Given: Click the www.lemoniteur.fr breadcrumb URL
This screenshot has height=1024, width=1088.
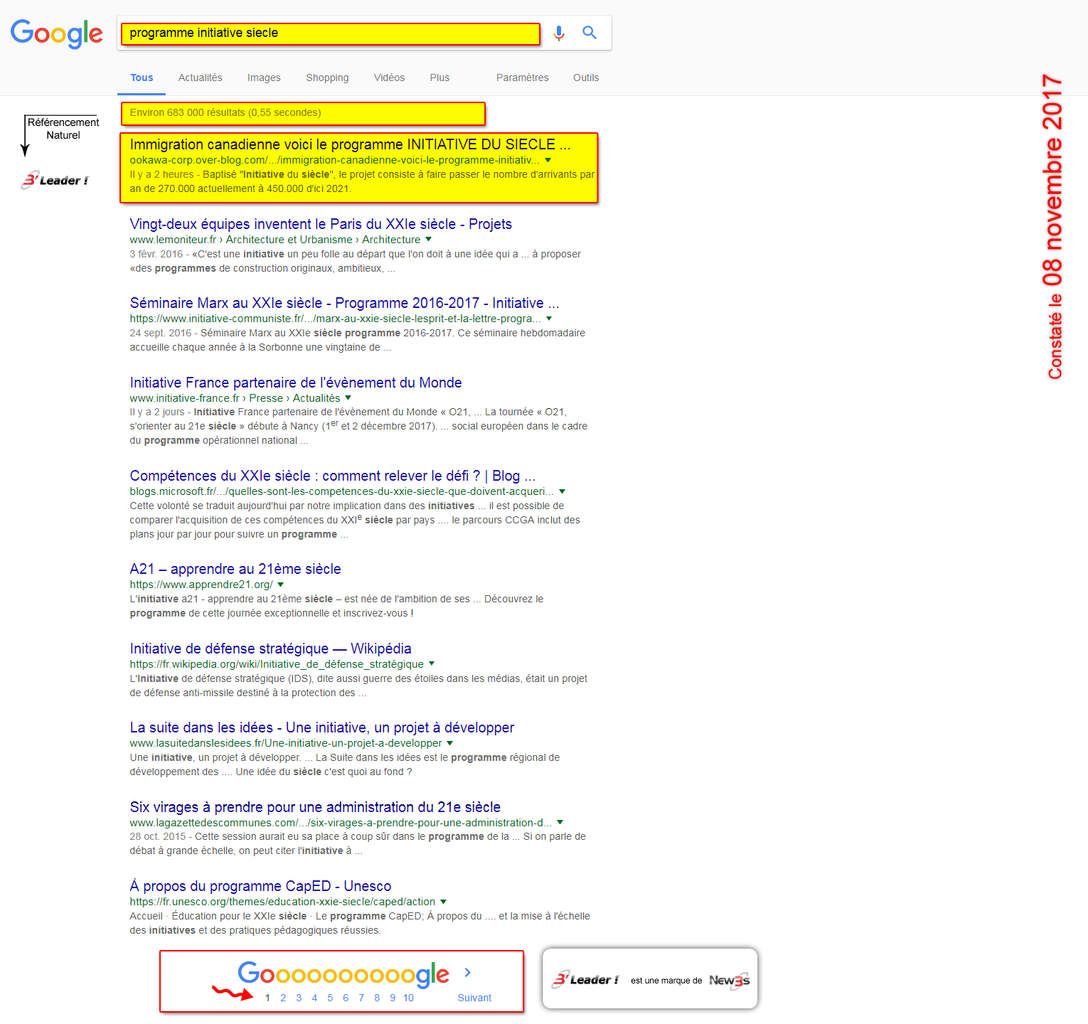Looking at the screenshot, I should point(275,239).
